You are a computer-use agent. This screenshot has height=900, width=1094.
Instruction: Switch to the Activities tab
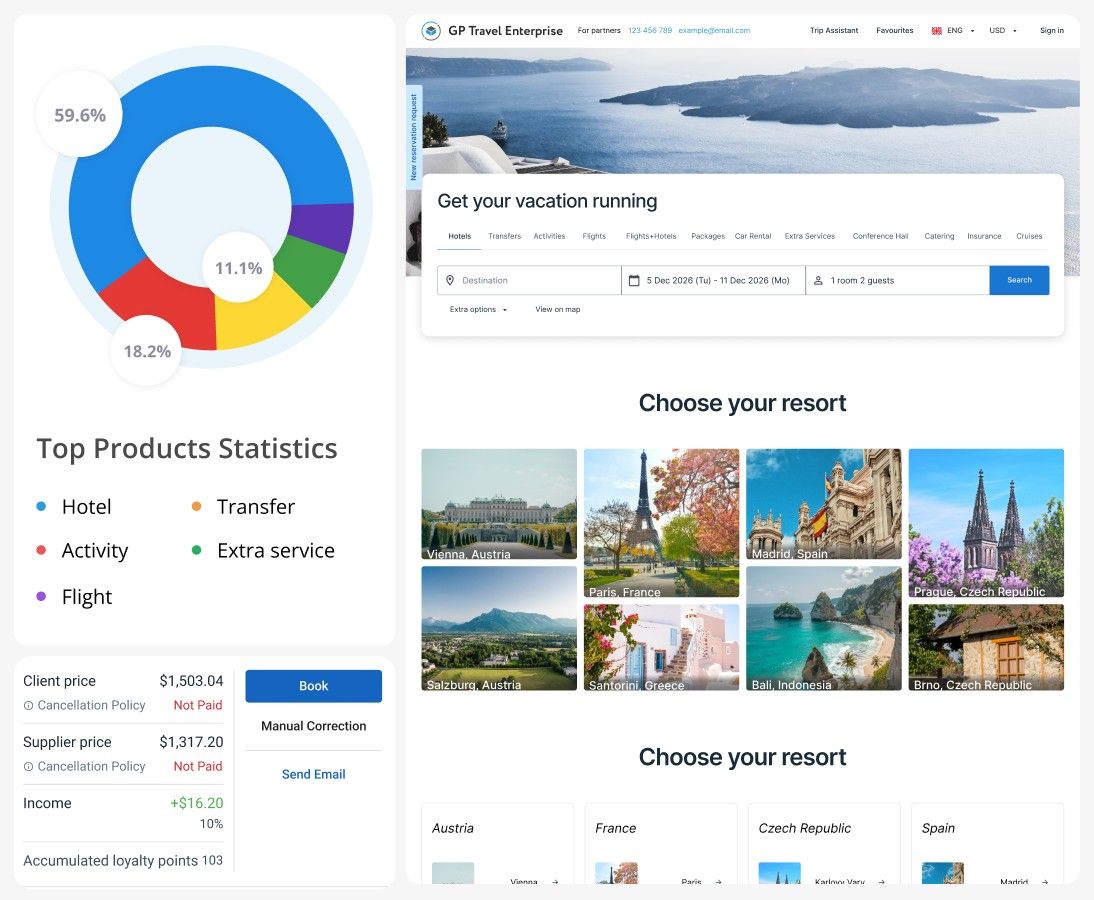(x=549, y=237)
